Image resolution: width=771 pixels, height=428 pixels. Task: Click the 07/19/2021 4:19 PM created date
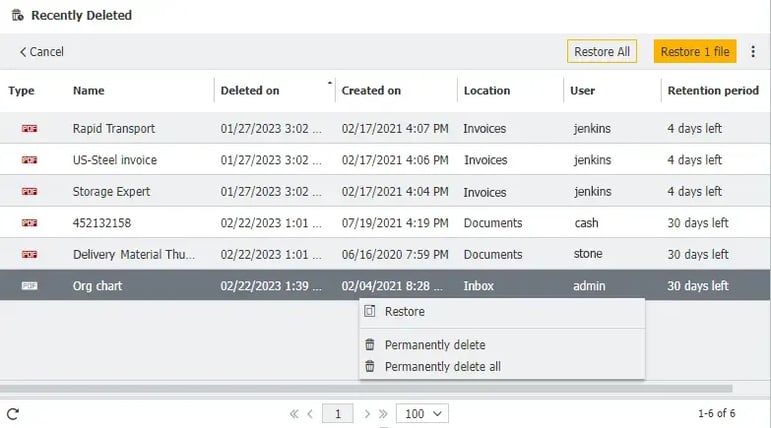[395, 223]
